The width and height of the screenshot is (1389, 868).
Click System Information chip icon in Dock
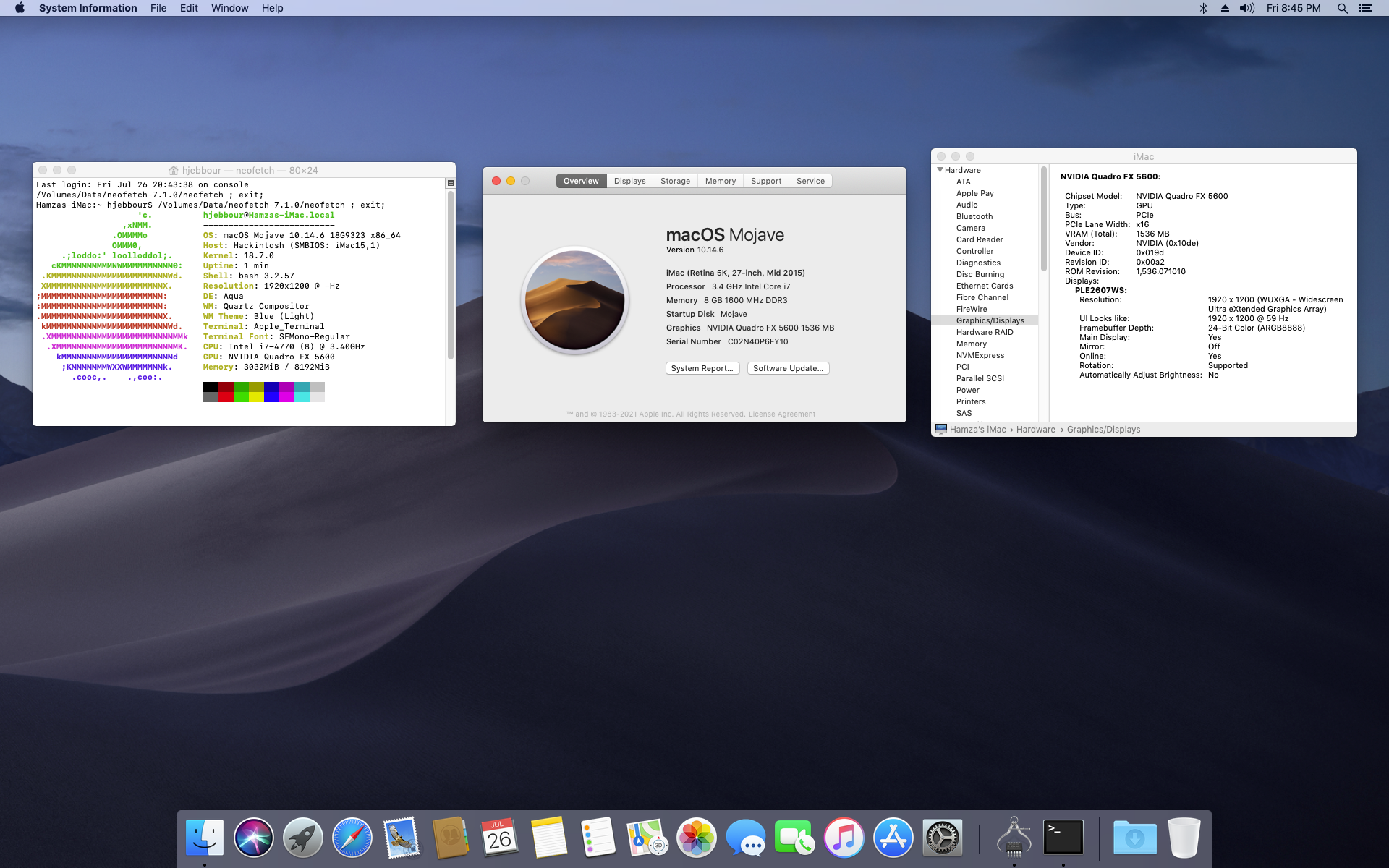point(1014,838)
